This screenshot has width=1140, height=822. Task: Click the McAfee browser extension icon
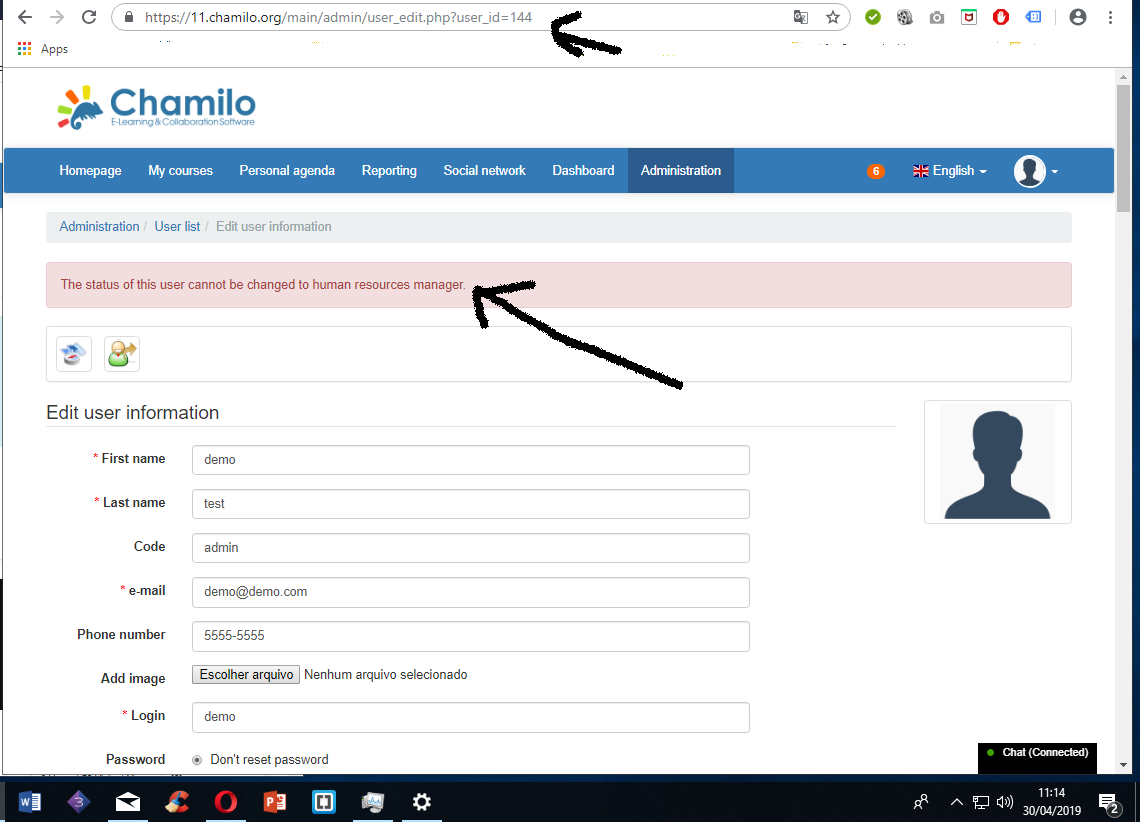click(x=969, y=17)
